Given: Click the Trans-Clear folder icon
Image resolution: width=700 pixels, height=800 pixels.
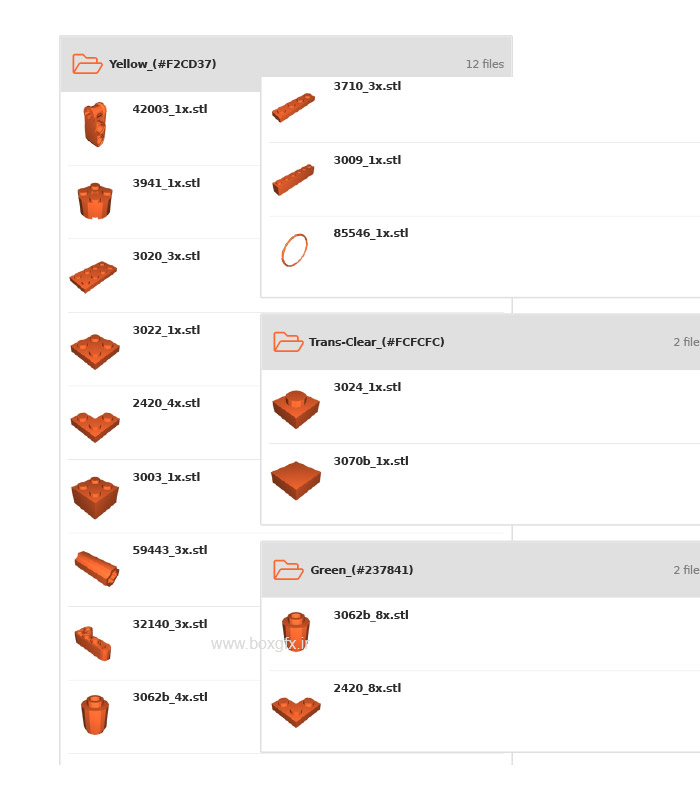Looking at the screenshot, I should [288, 342].
